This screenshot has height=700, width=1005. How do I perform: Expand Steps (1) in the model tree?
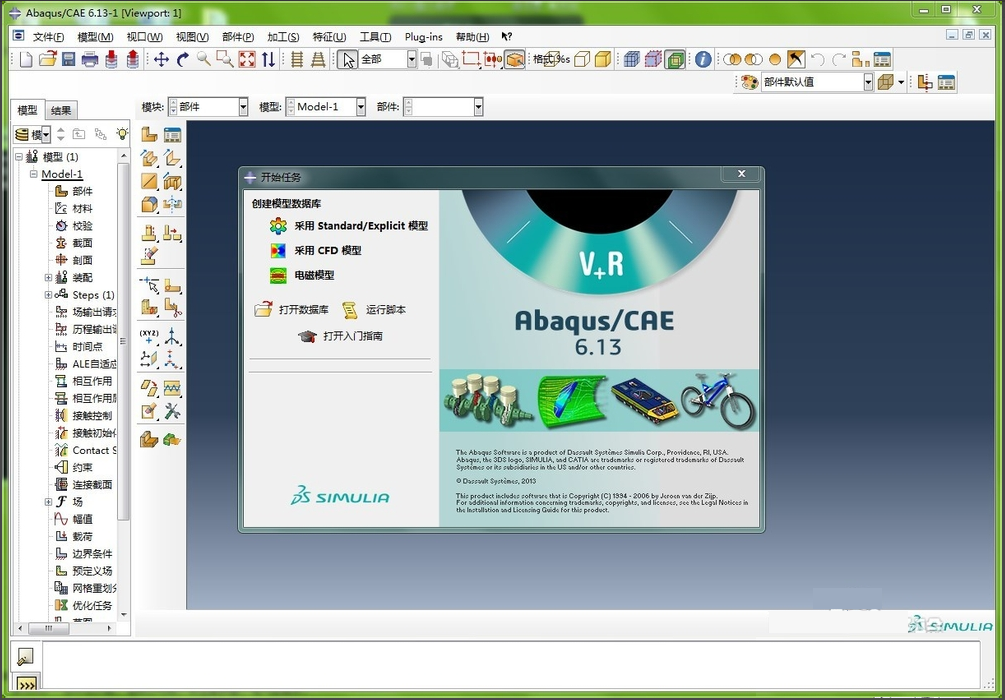[x=47, y=295]
